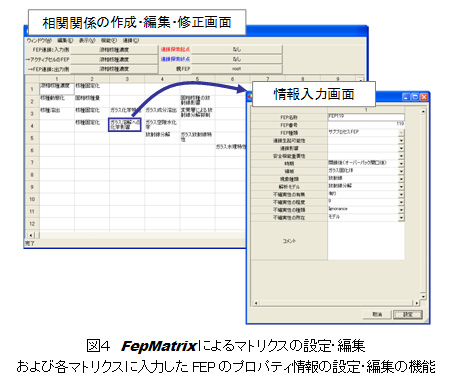Open the 連鎖 menu
The image size is (454, 382).
pyautogui.click(x=131, y=40)
